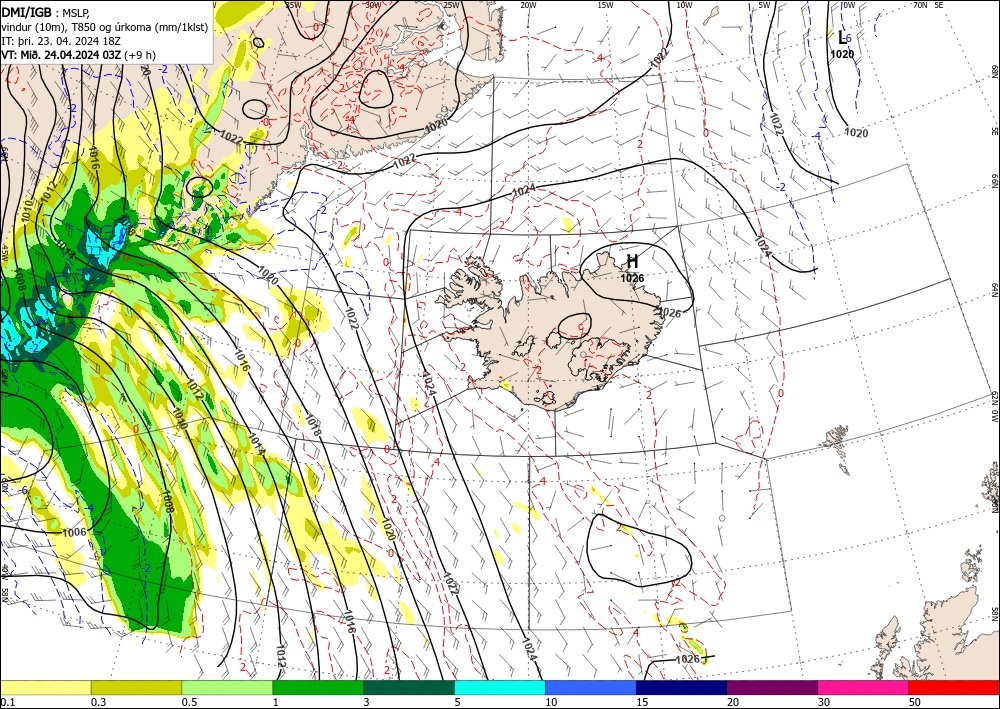Click the red 50 mm legend swatch
This screenshot has width=1000, height=709.
(954, 687)
